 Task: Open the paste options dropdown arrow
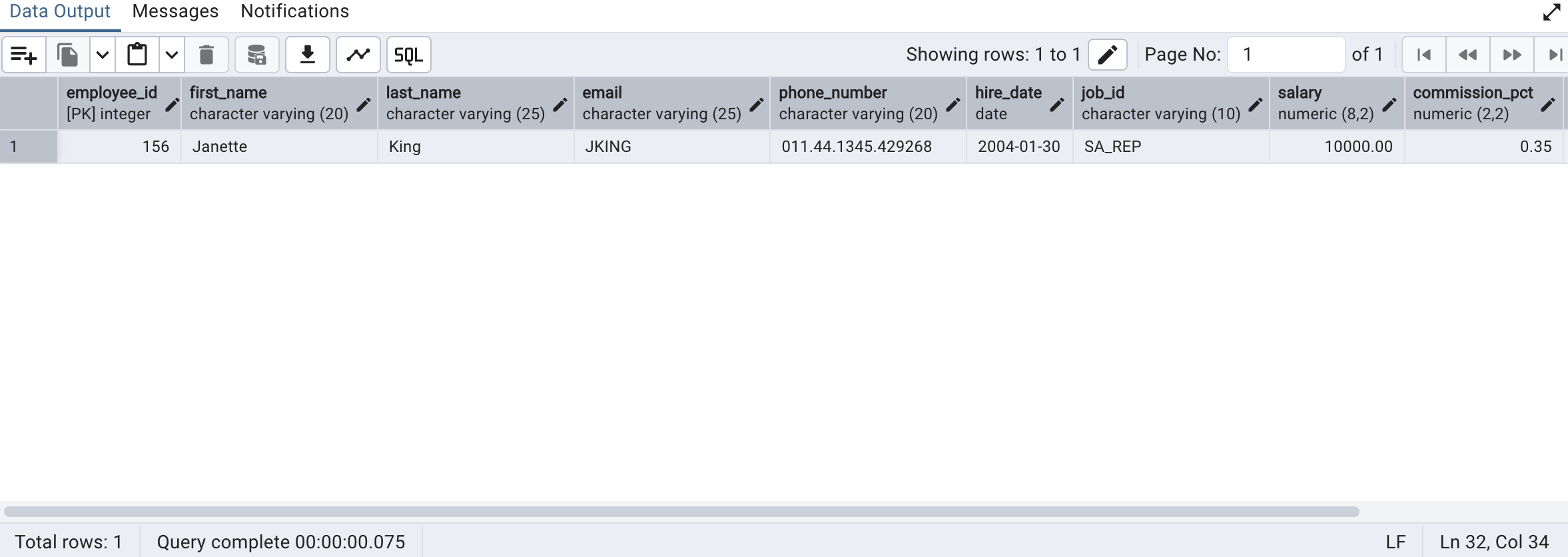point(172,55)
